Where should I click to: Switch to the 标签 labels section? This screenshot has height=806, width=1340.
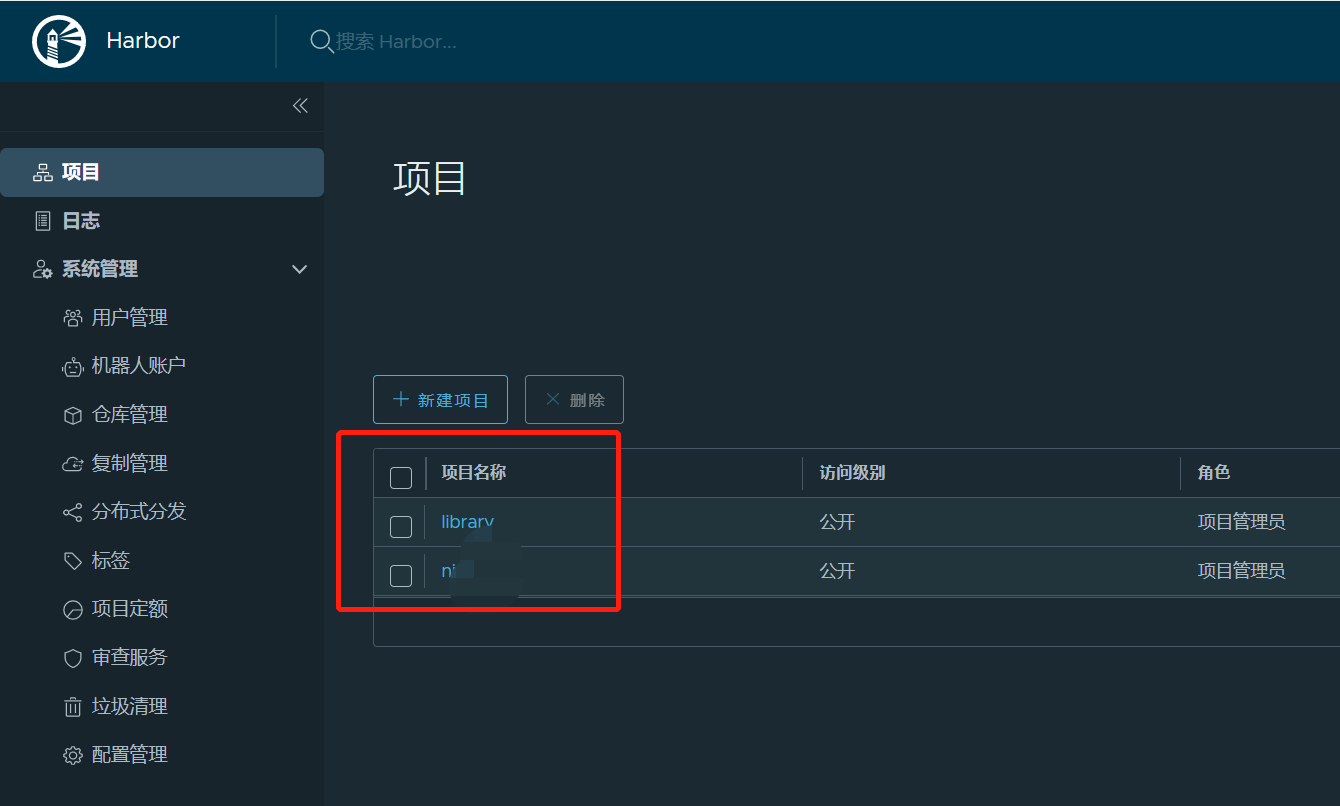click(73, 560)
